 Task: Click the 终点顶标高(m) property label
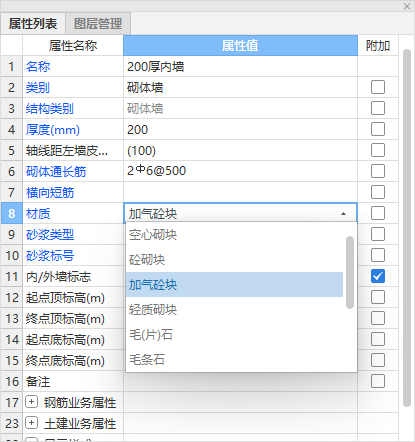point(65,319)
